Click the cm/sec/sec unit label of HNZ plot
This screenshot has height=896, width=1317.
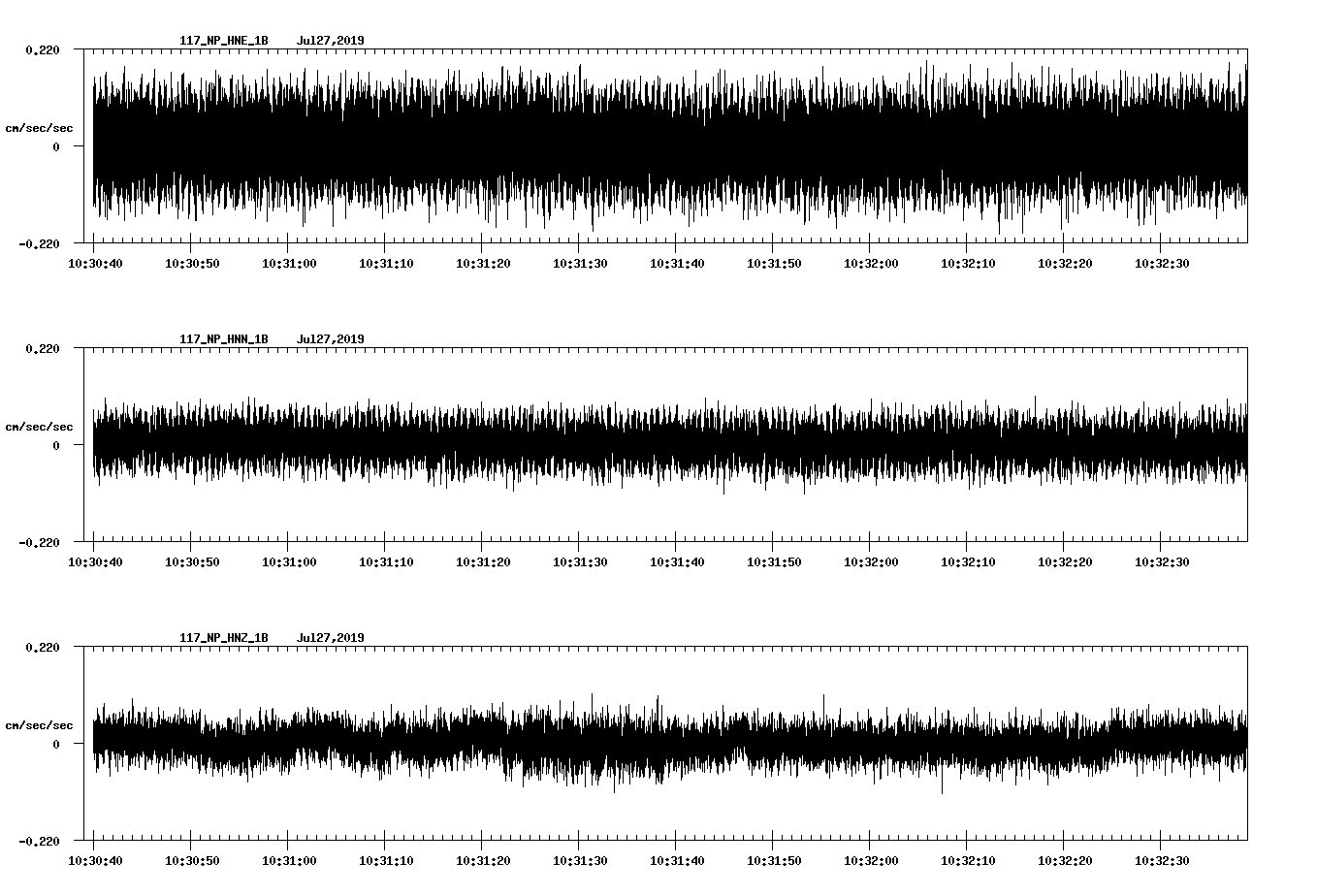pyautogui.click(x=39, y=725)
